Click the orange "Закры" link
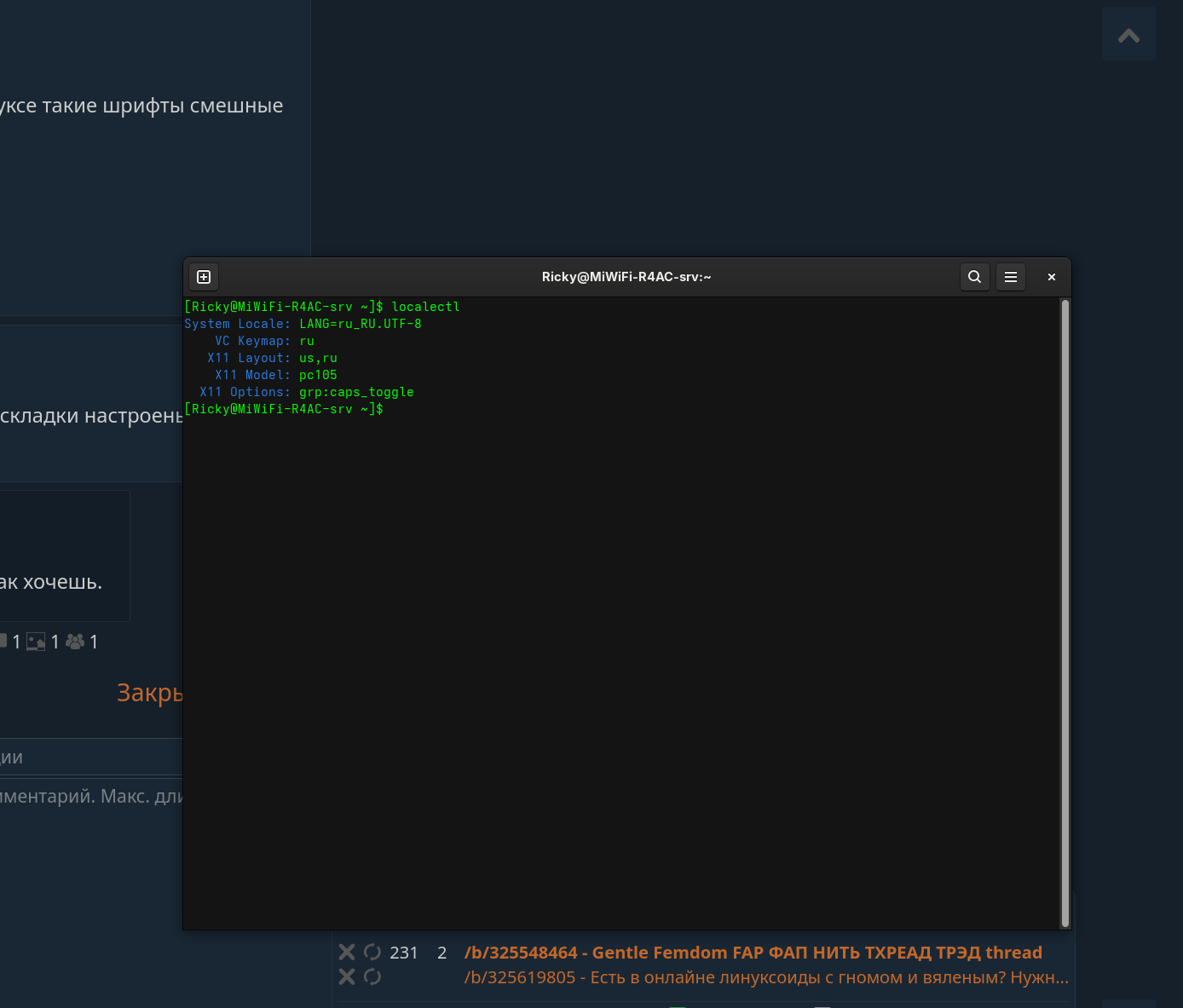 click(x=150, y=693)
